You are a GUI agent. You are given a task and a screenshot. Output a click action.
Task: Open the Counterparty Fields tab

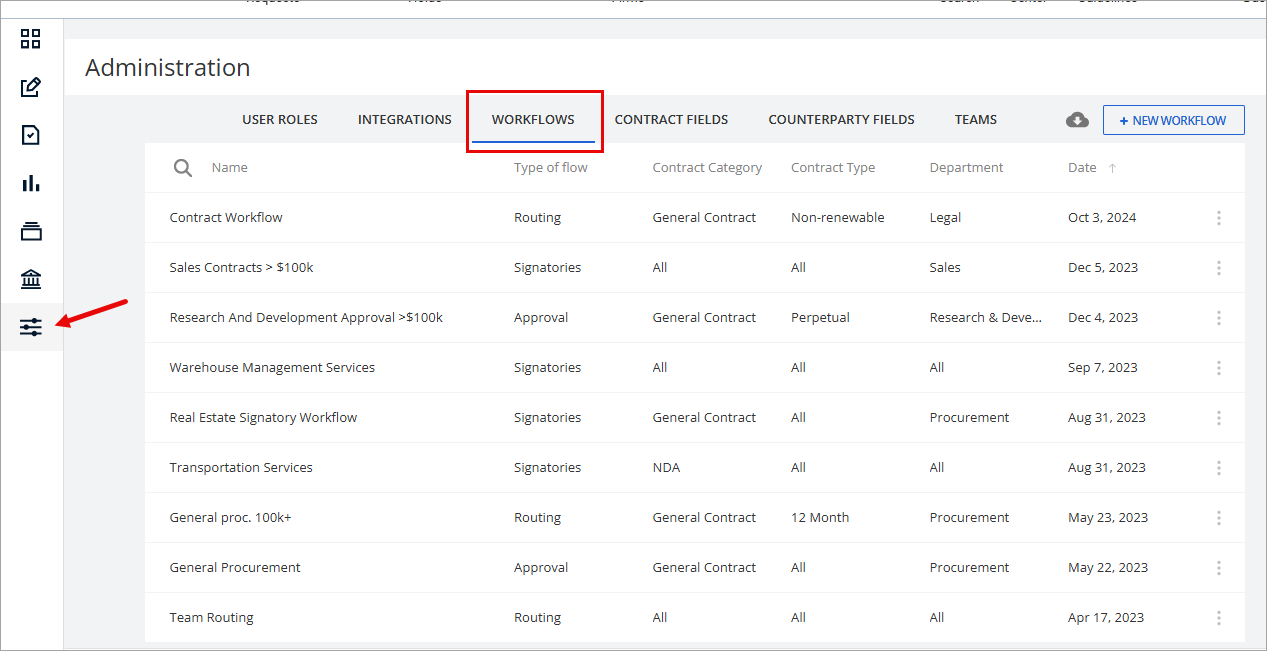coord(841,120)
